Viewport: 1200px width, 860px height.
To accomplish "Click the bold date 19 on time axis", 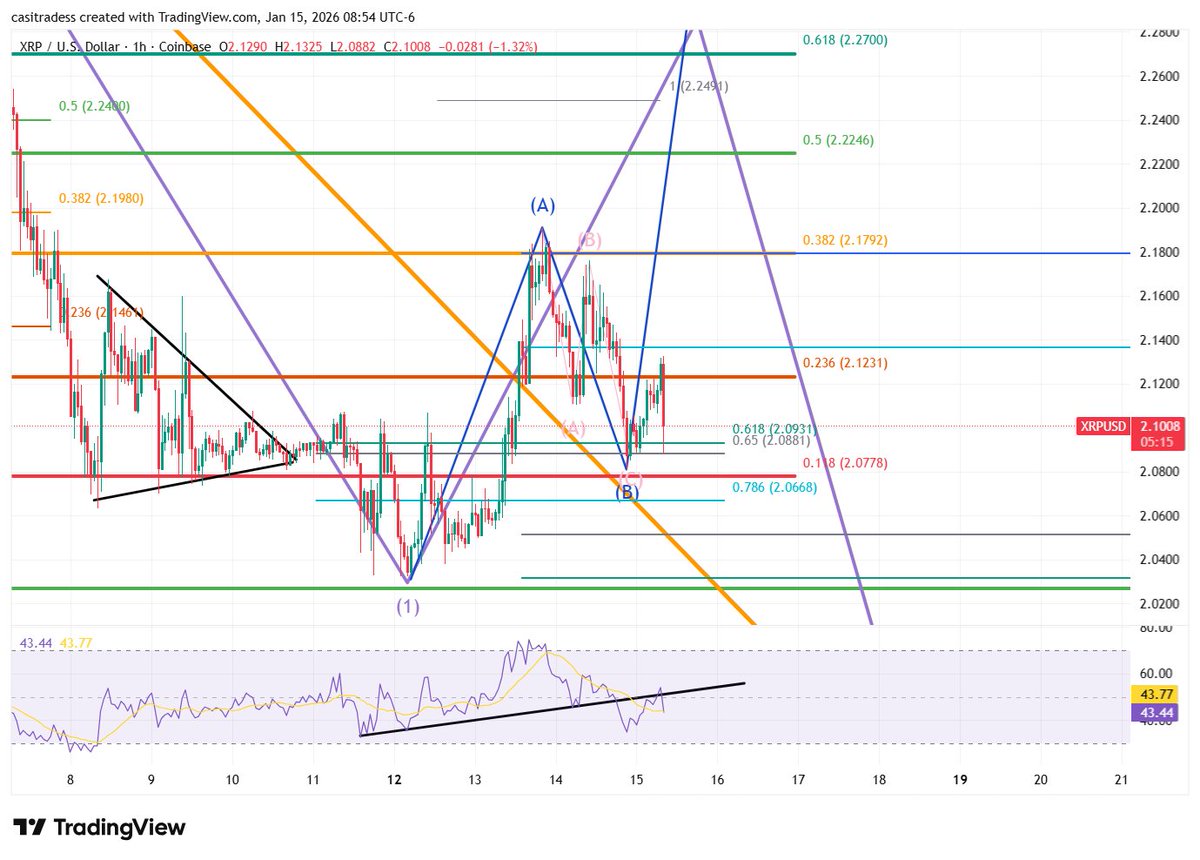I will [960, 779].
